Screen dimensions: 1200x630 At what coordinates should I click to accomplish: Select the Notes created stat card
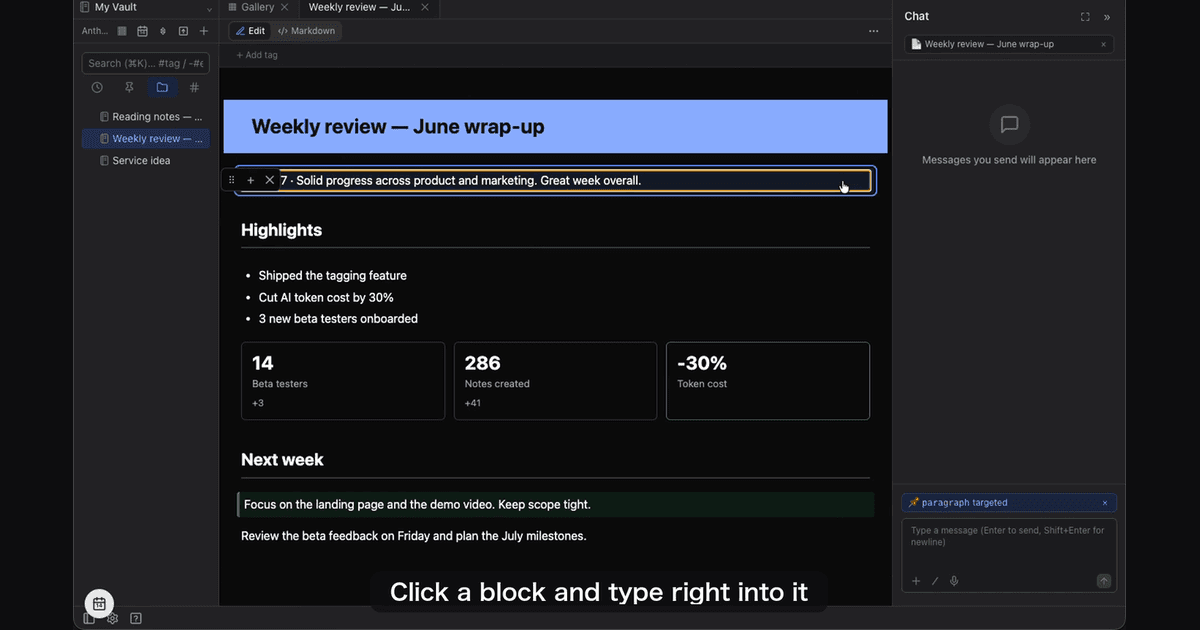(x=556, y=381)
